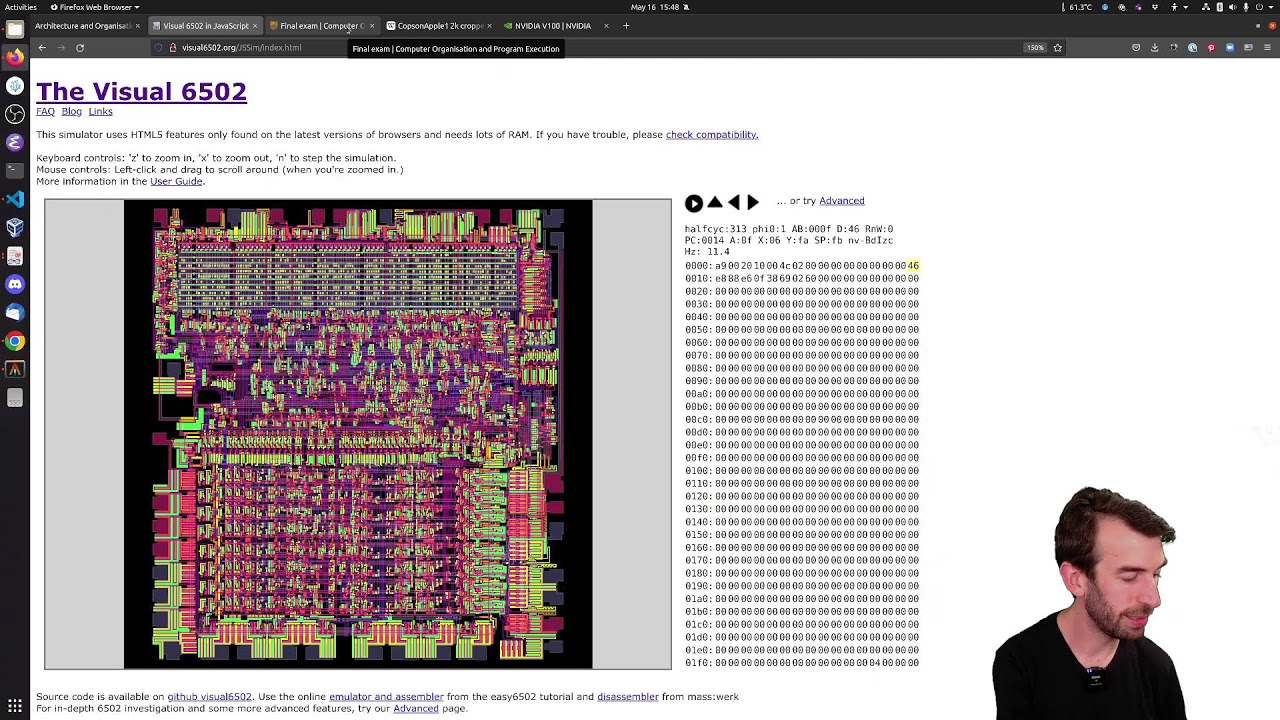Open the Blog link
Screen dimensions: 1280x720
71,111
